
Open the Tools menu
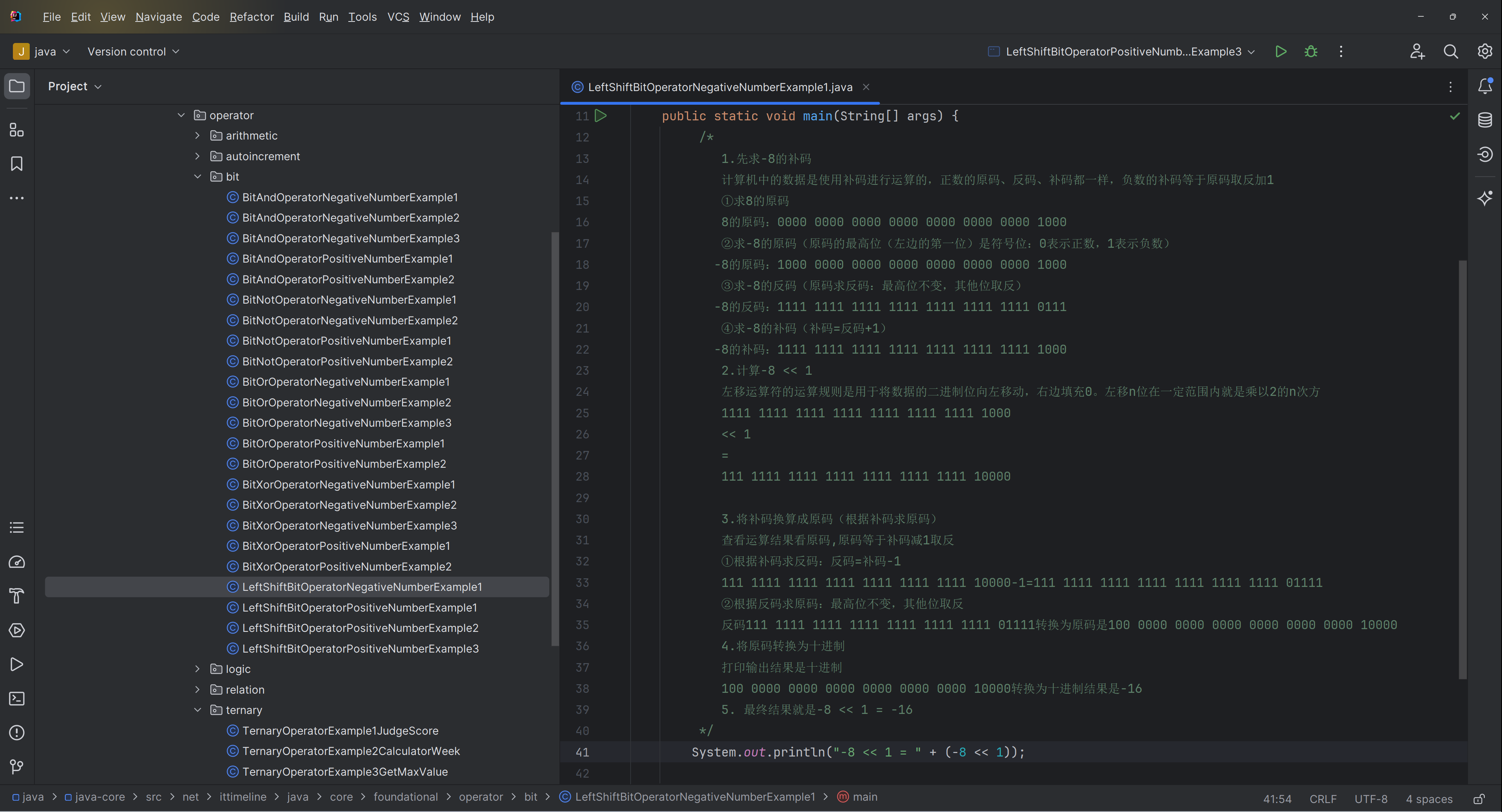click(x=362, y=17)
